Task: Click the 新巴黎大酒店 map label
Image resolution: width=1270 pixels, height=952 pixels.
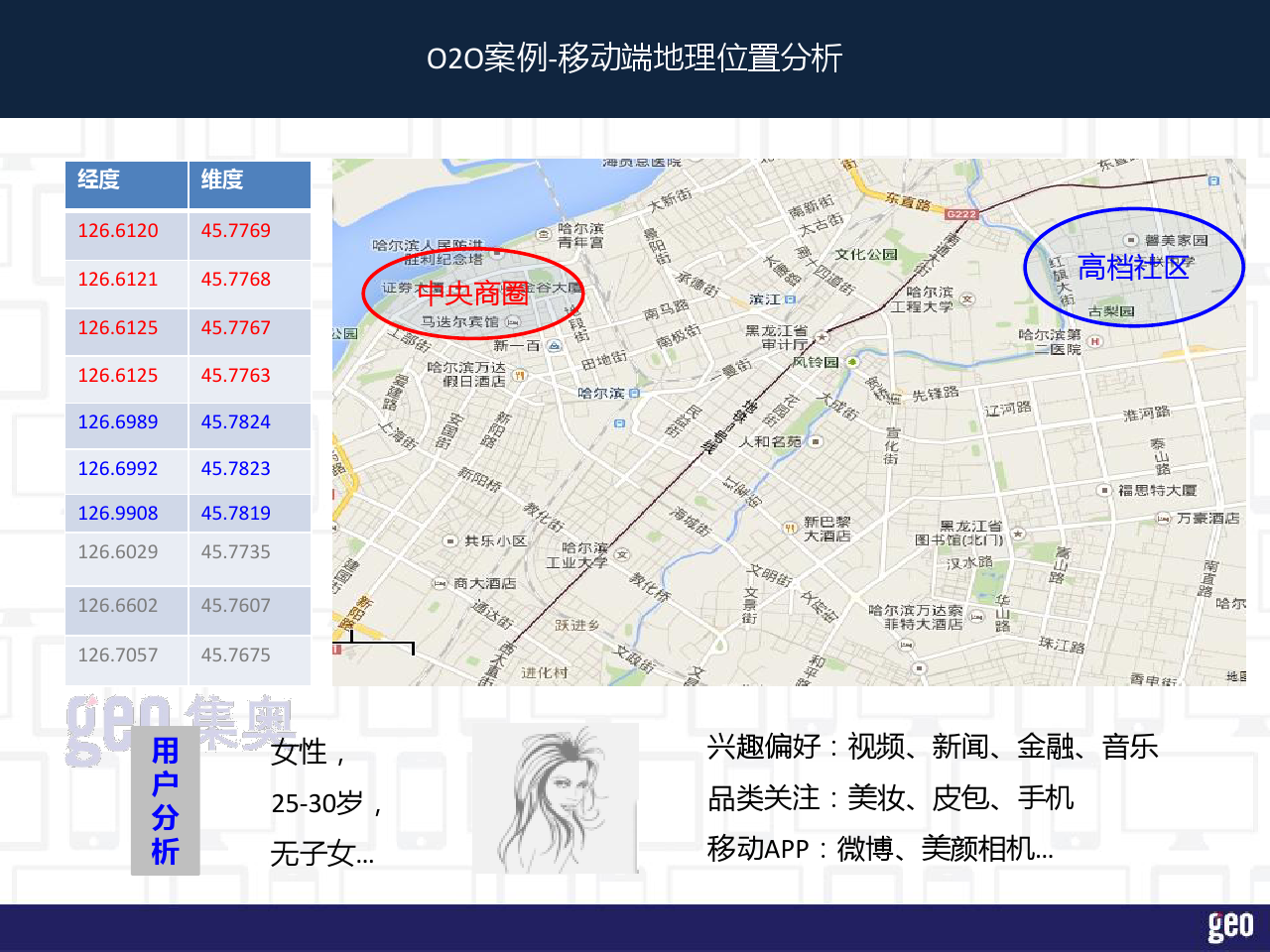Action: point(826,529)
